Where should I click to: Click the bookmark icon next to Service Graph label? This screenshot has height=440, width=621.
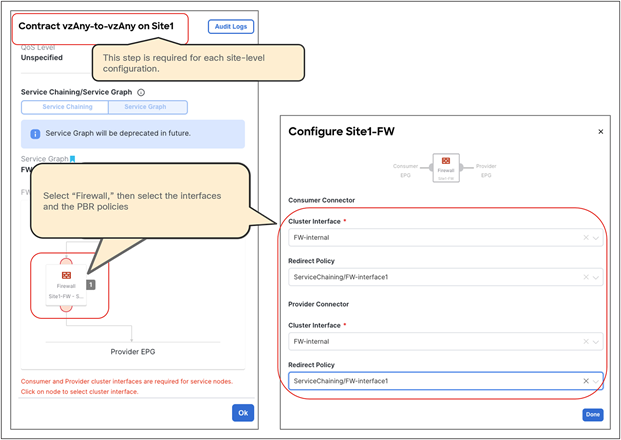point(72,159)
